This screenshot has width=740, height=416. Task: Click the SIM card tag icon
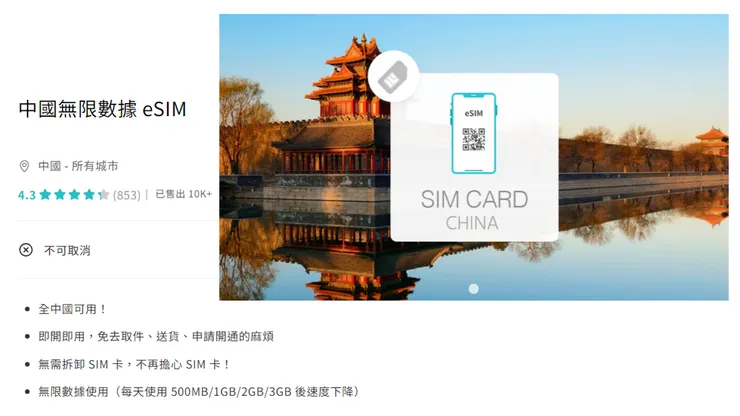pos(393,76)
